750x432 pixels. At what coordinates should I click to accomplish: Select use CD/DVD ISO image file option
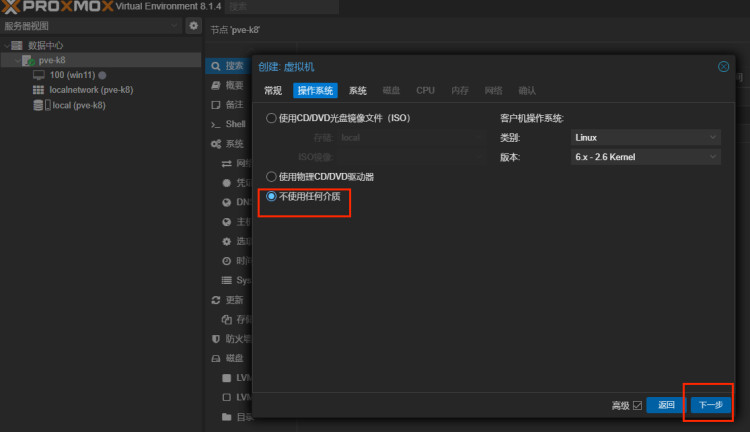coord(271,118)
